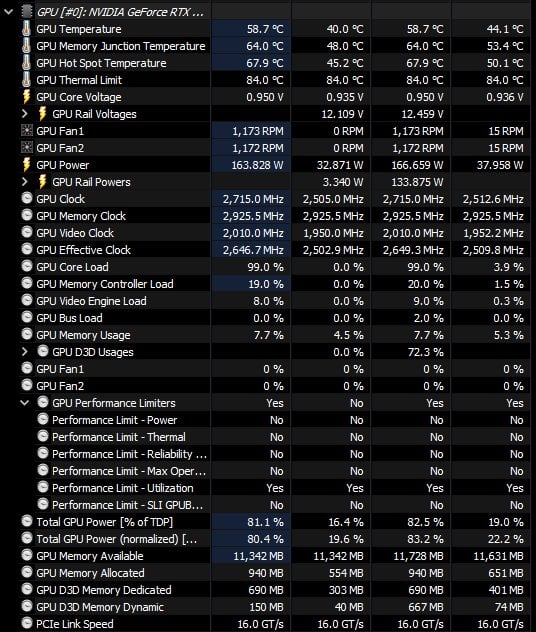Expand the GPU D3D Usages group

click(25, 352)
